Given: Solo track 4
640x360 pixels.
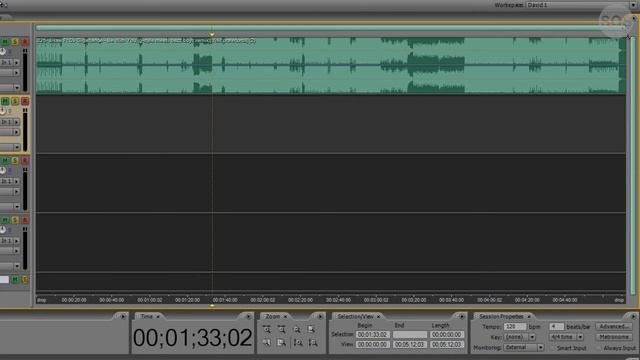Looking at the screenshot, I should 15,220.
